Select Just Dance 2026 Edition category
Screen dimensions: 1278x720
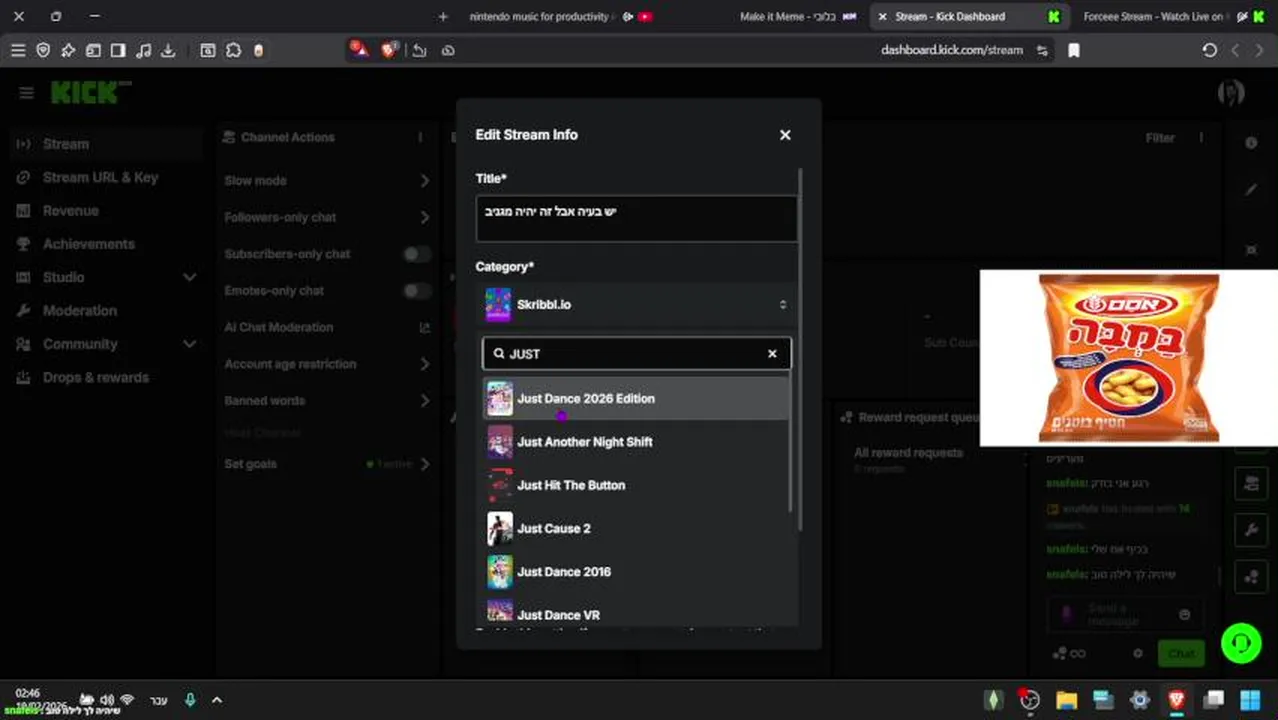point(637,399)
